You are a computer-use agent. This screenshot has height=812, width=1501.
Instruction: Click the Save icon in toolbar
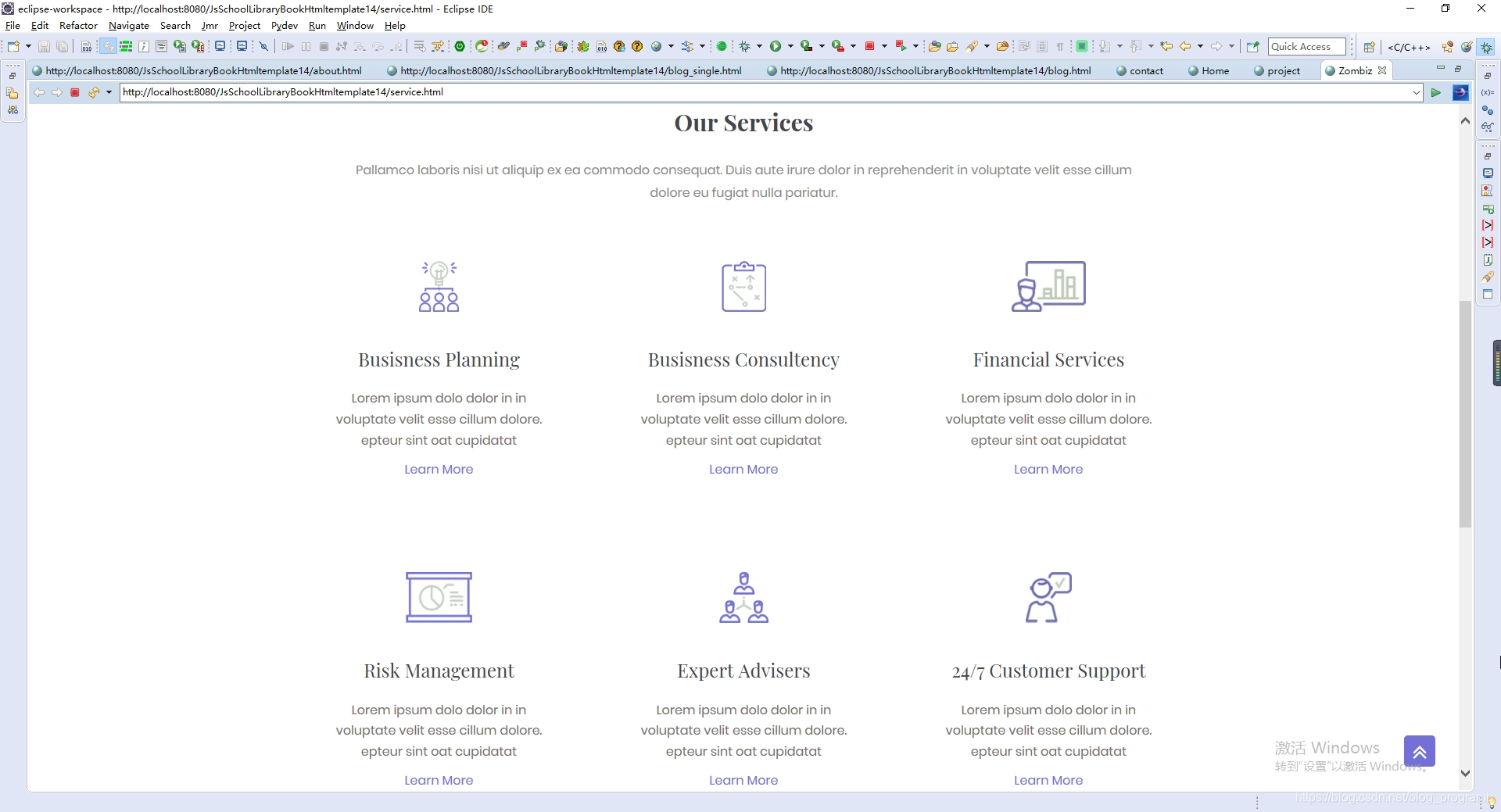pos(44,46)
